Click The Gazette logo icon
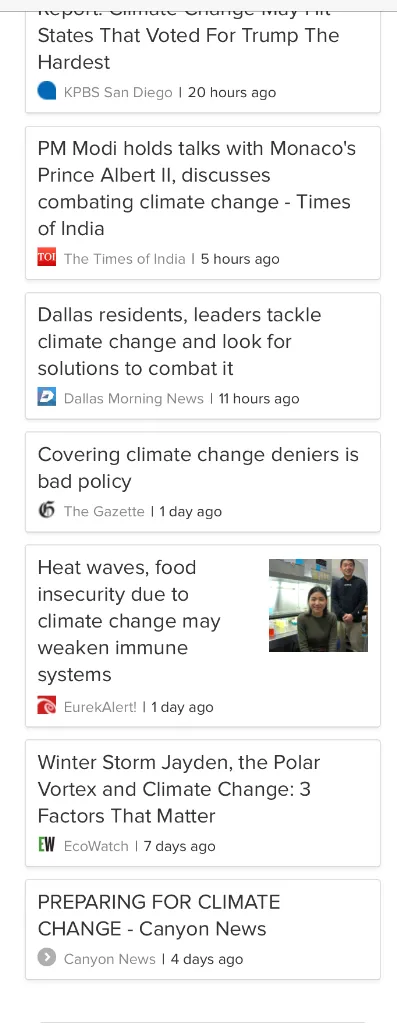 (x=46, y=510)
